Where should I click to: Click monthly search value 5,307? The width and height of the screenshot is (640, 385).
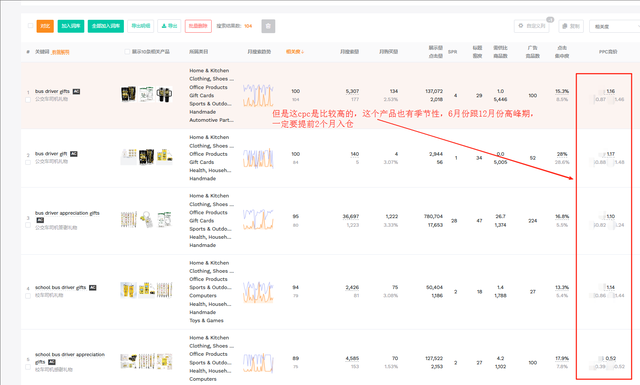pyautogui.click(x=352, y=91)
